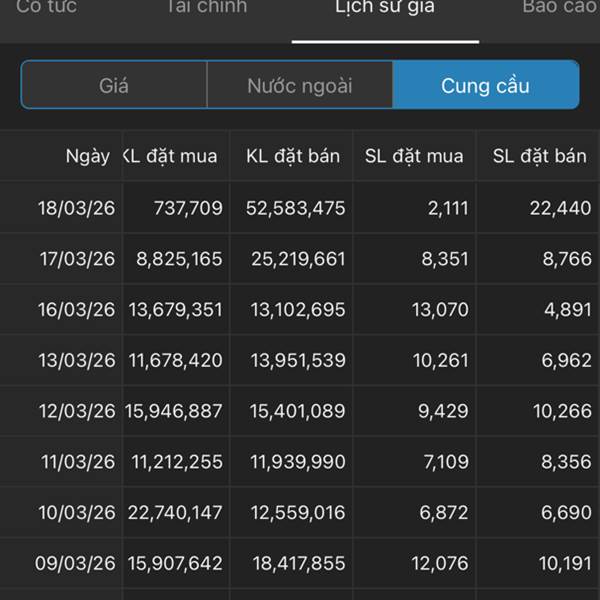This screenshot has width=600, height=600.
Task: Switch to the Giá segment
Action: (114, 85)
